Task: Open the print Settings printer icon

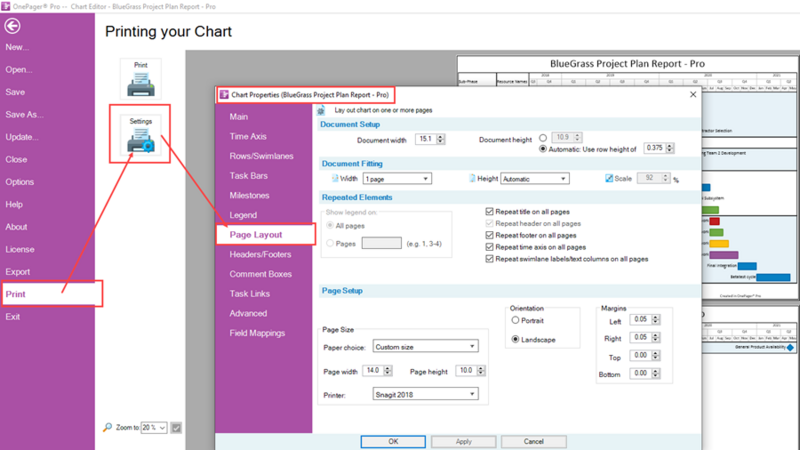Action: (x=141, y=136)
